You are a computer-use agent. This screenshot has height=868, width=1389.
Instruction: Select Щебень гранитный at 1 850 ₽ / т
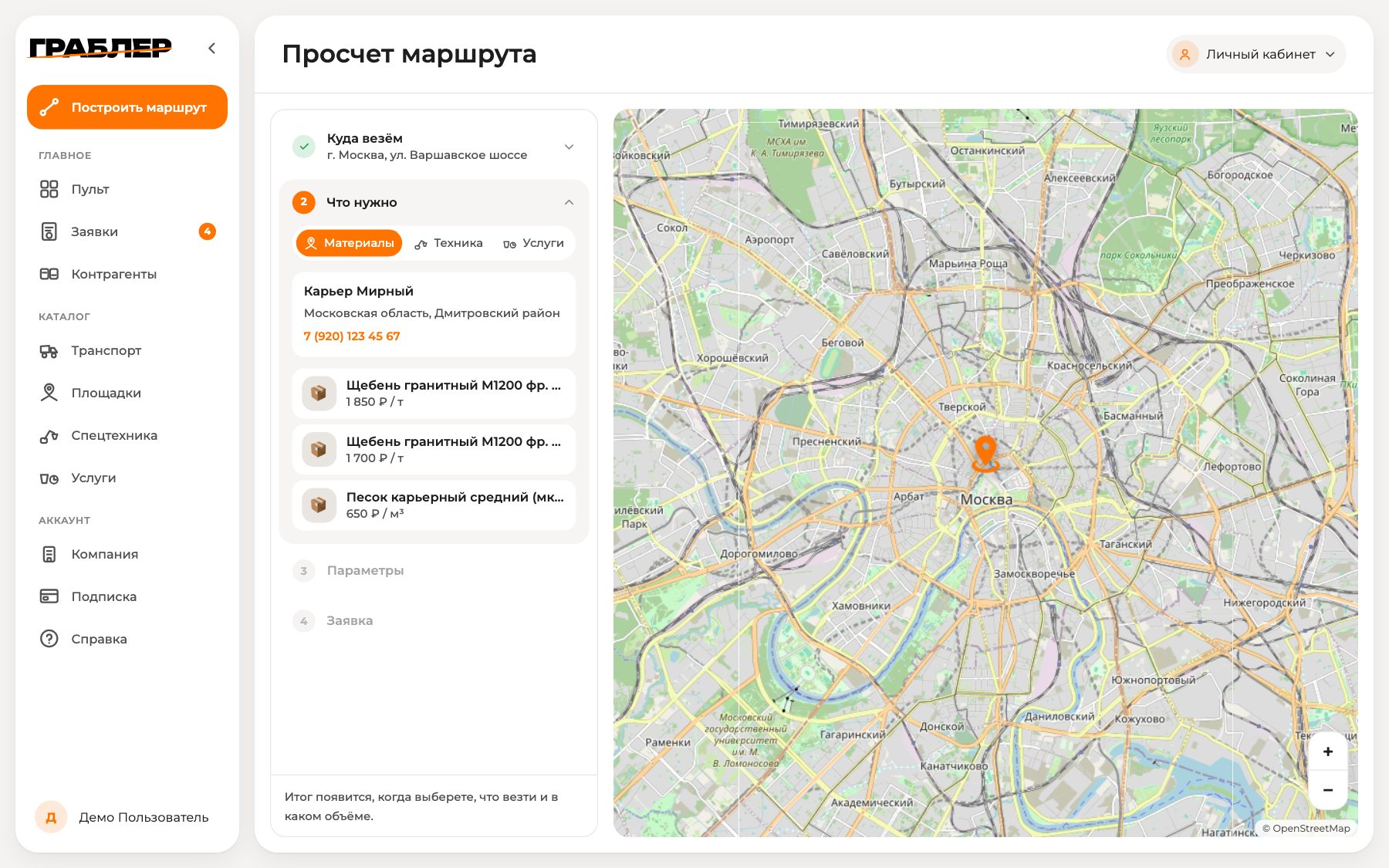tap(434, 393)
